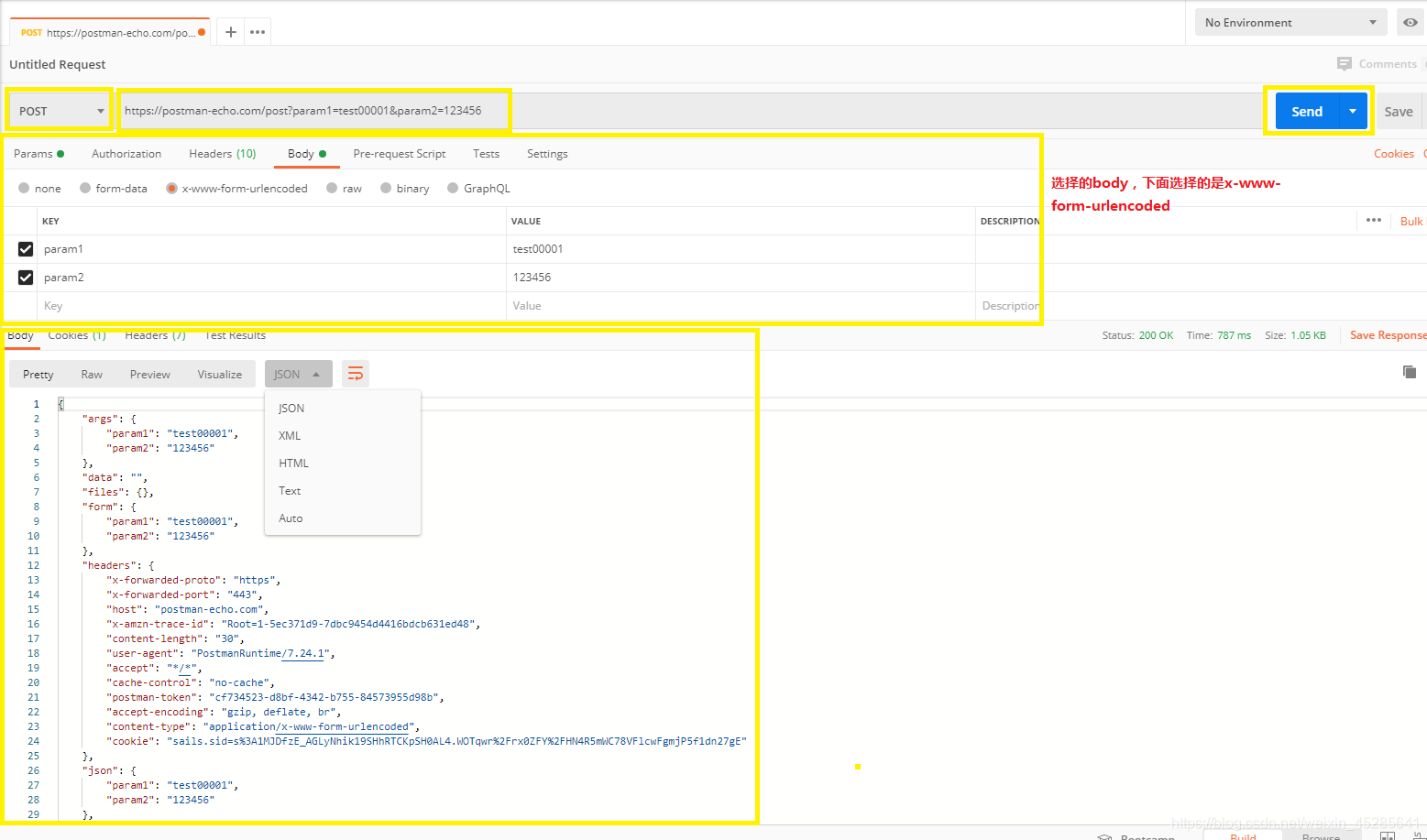Expand the Send button arrow options
Image resolution: width=1427 pixels, height=840 pixels.
click(1353, 111)
